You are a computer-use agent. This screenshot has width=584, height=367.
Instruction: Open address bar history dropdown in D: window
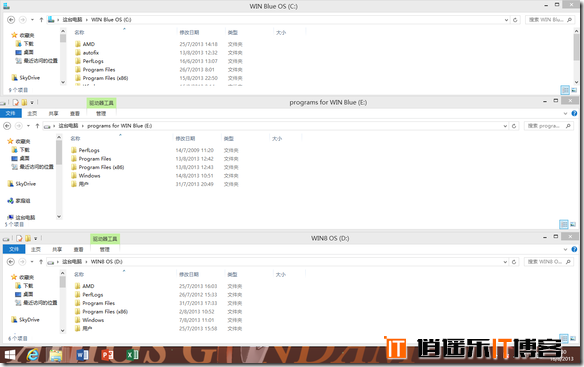(505, 262)
